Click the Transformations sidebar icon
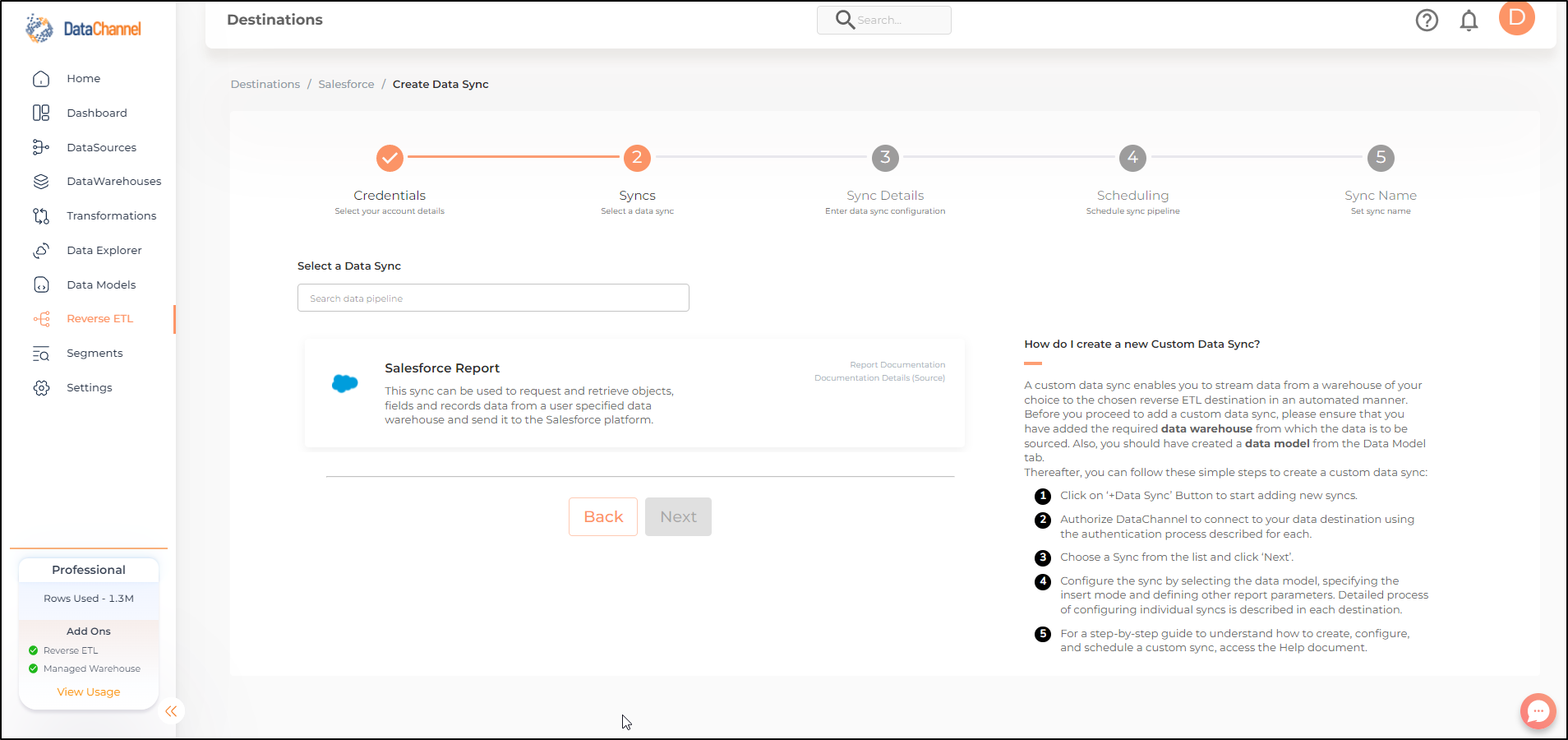The width and height of the screenshot is (1568, 740). pos(41,216)
